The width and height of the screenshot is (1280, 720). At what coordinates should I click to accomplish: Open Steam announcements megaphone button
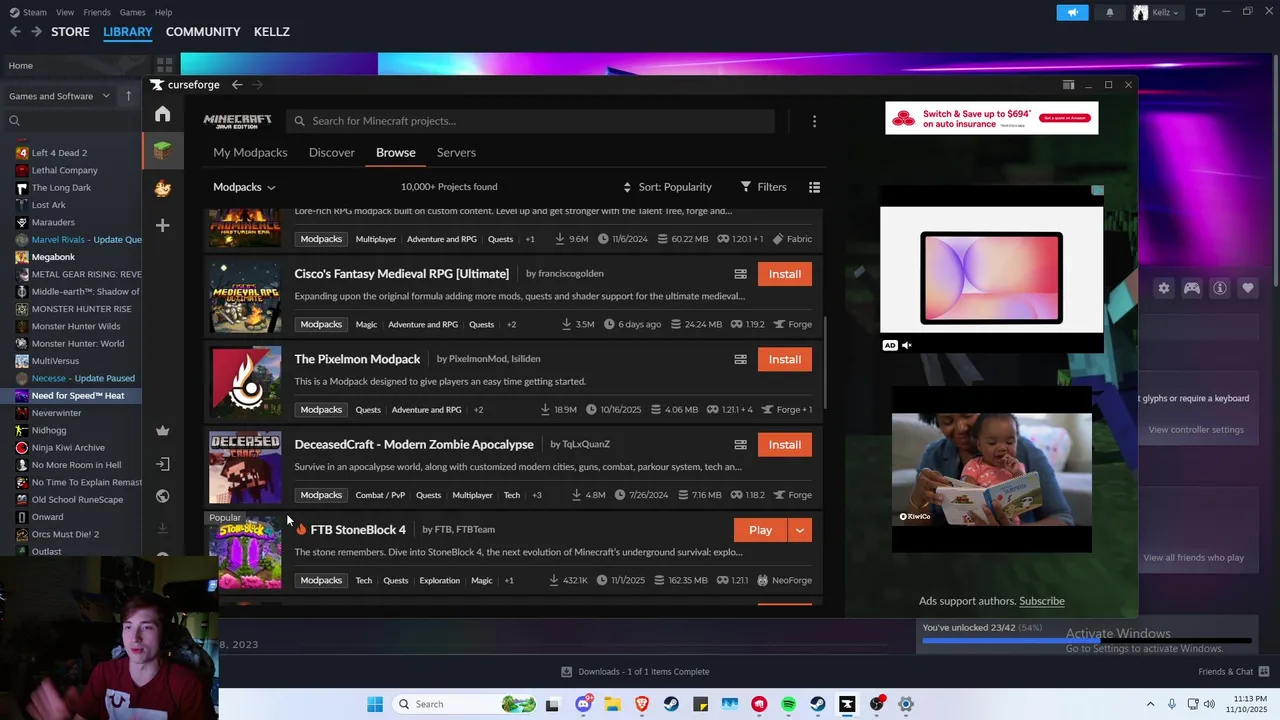pyautogui.click(x=1072, y=12)
